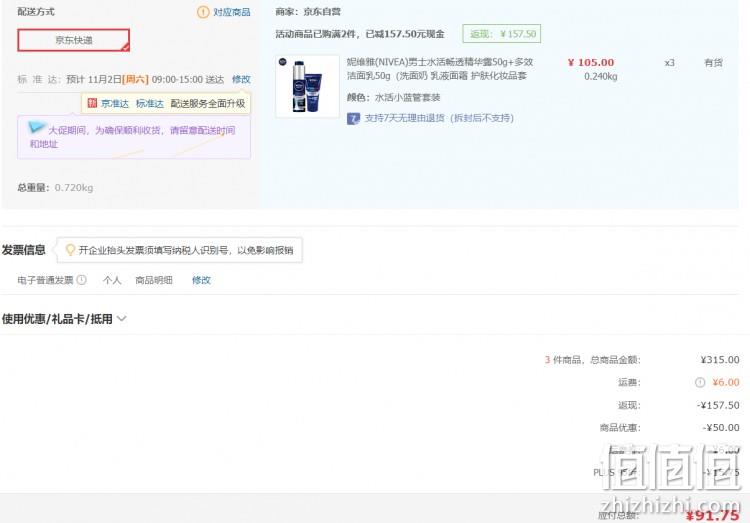
Task: Click 修改 in the invoice information row
Action: point(201,280)
